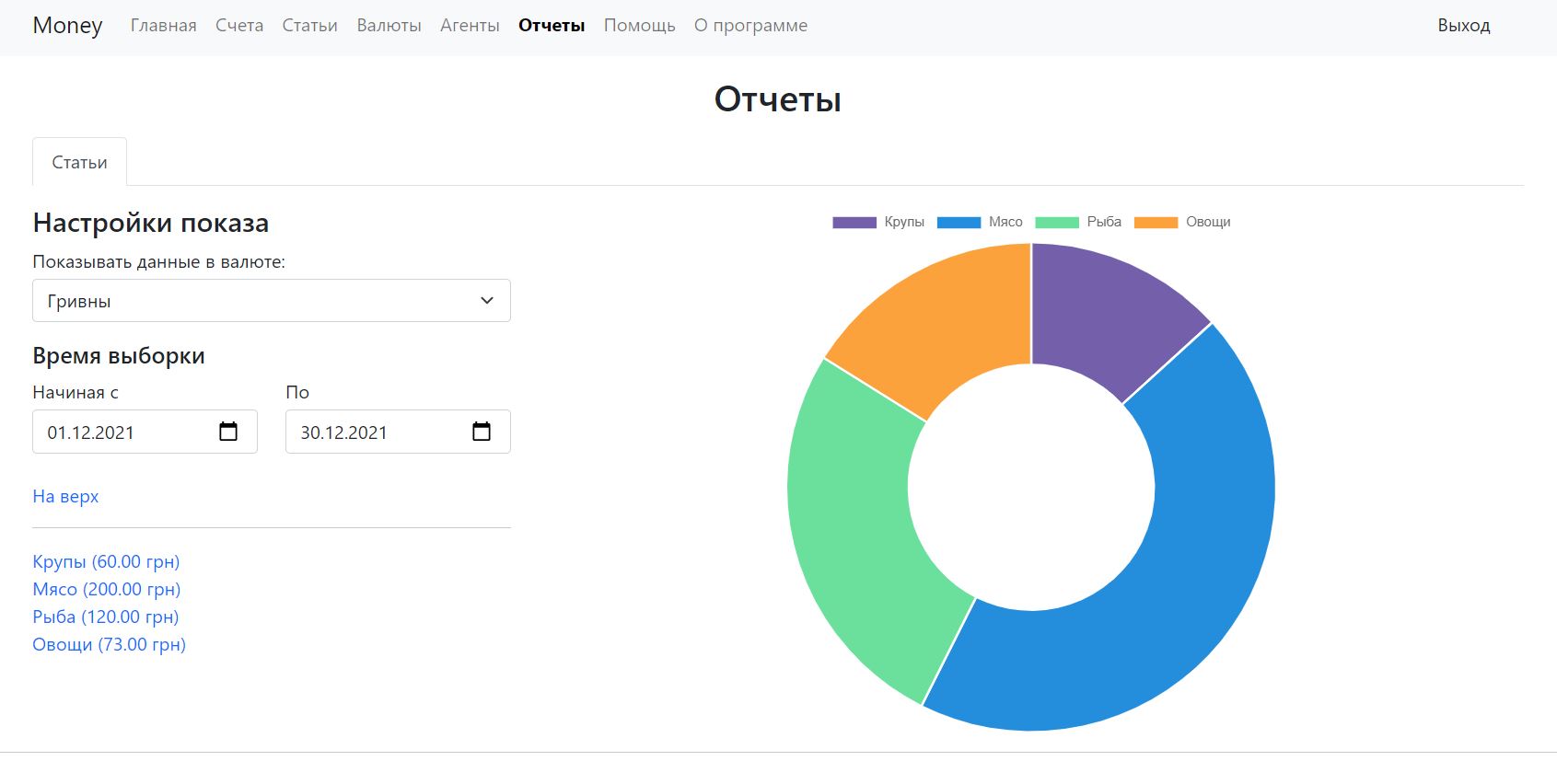Click the Money brand logo
The height and width of the screenshot is (784, 1557).
(x=67, y=26)
